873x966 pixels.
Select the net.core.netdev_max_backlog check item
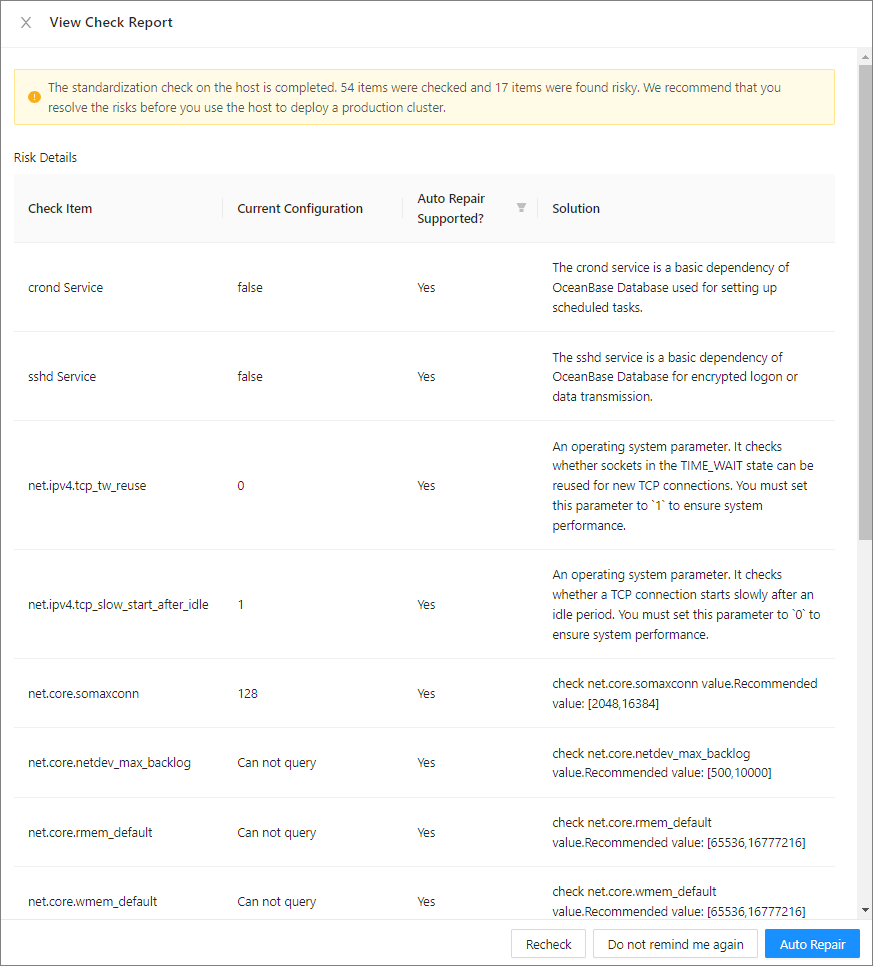109,763
